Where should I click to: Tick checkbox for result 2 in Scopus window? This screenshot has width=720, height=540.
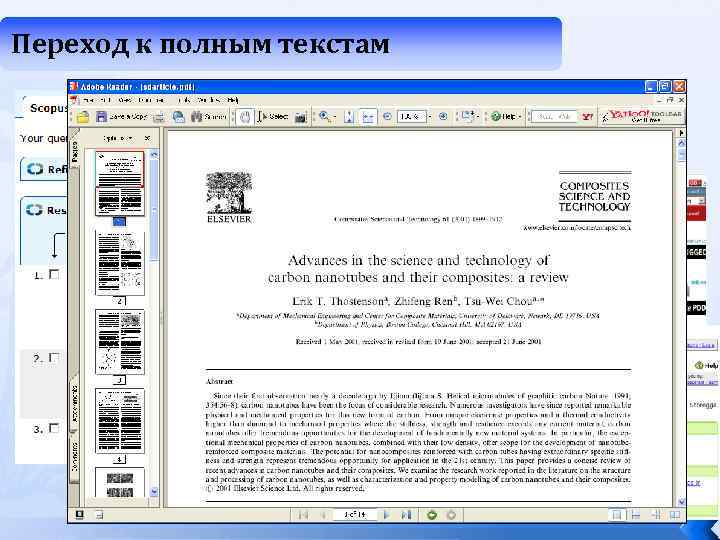click(x=54, y=358)
